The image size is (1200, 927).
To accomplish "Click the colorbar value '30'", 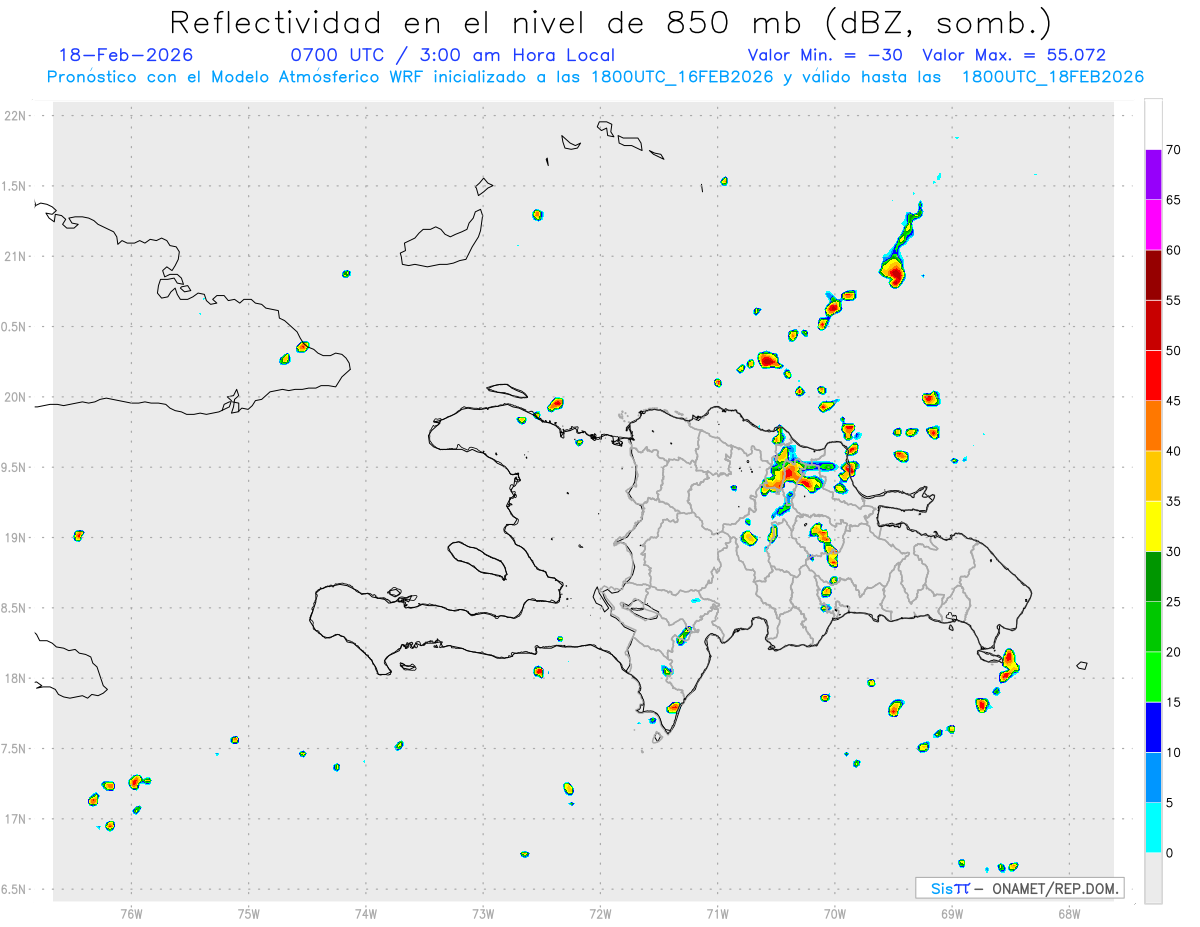I will [1173, 552].
